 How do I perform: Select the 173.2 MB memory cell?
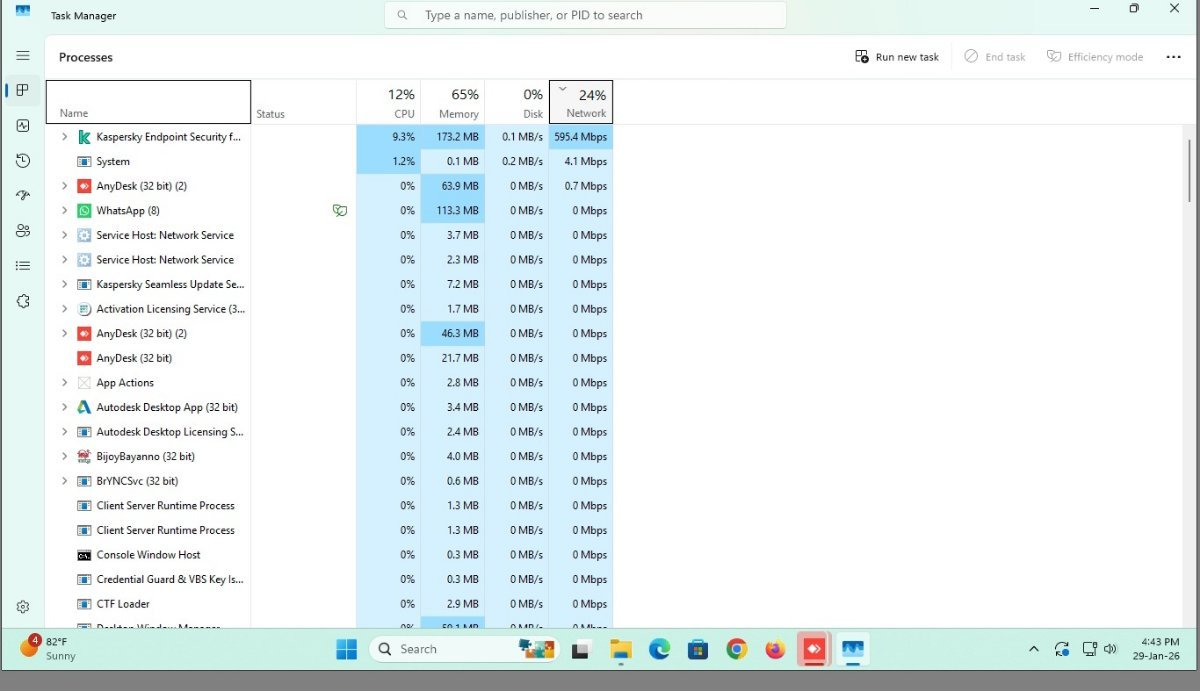(452, 137)
